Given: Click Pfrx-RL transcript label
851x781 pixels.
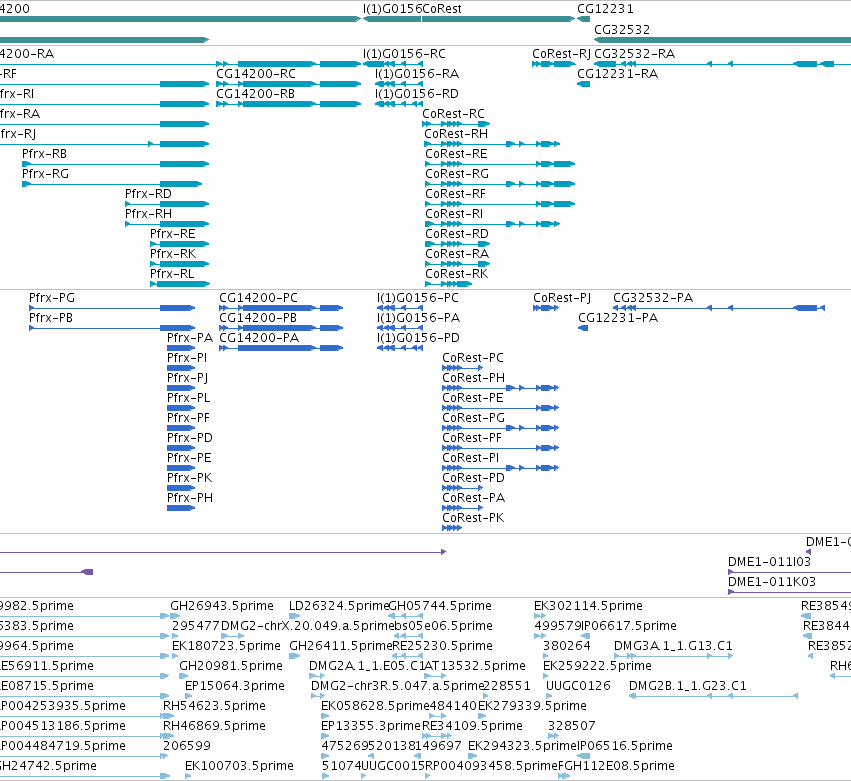Looking at the screenshot, I should [x=172, y=274].
